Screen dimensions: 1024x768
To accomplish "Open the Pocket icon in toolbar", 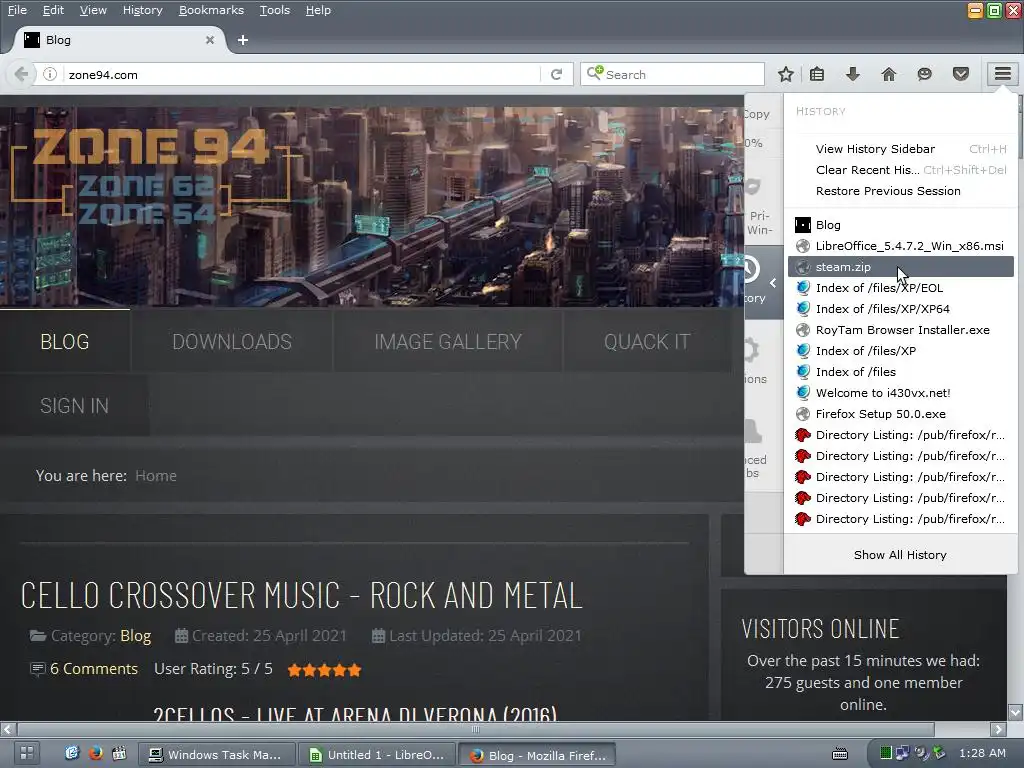I will click(960, 74).
